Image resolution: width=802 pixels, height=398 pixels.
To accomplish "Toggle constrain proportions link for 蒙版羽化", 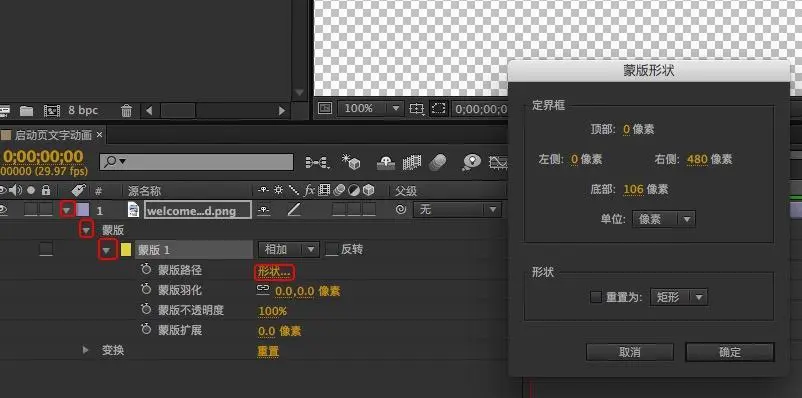I will pyautogui.click(x=263, y=289).
